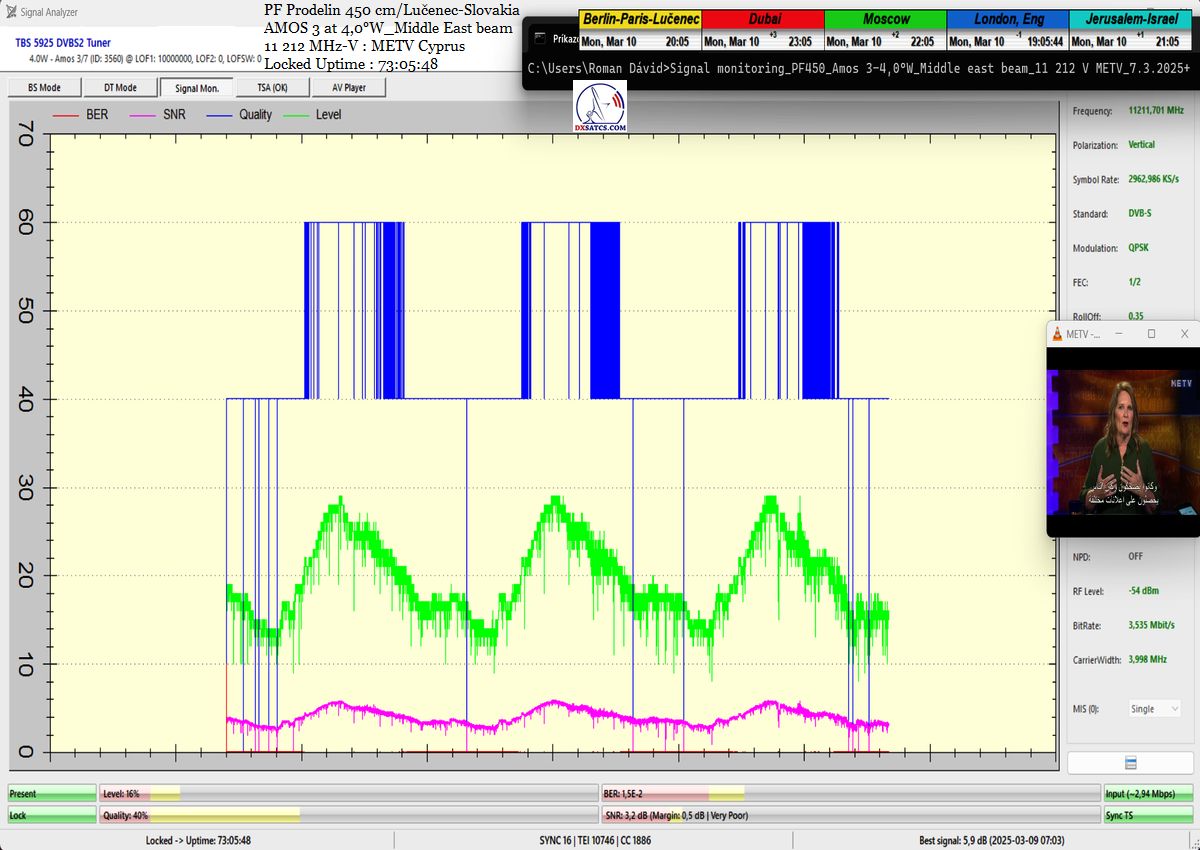This screenshot has width=1200, height=850.
Task: Click the VLC cone icon in METV window
Action: (1058, 333)
